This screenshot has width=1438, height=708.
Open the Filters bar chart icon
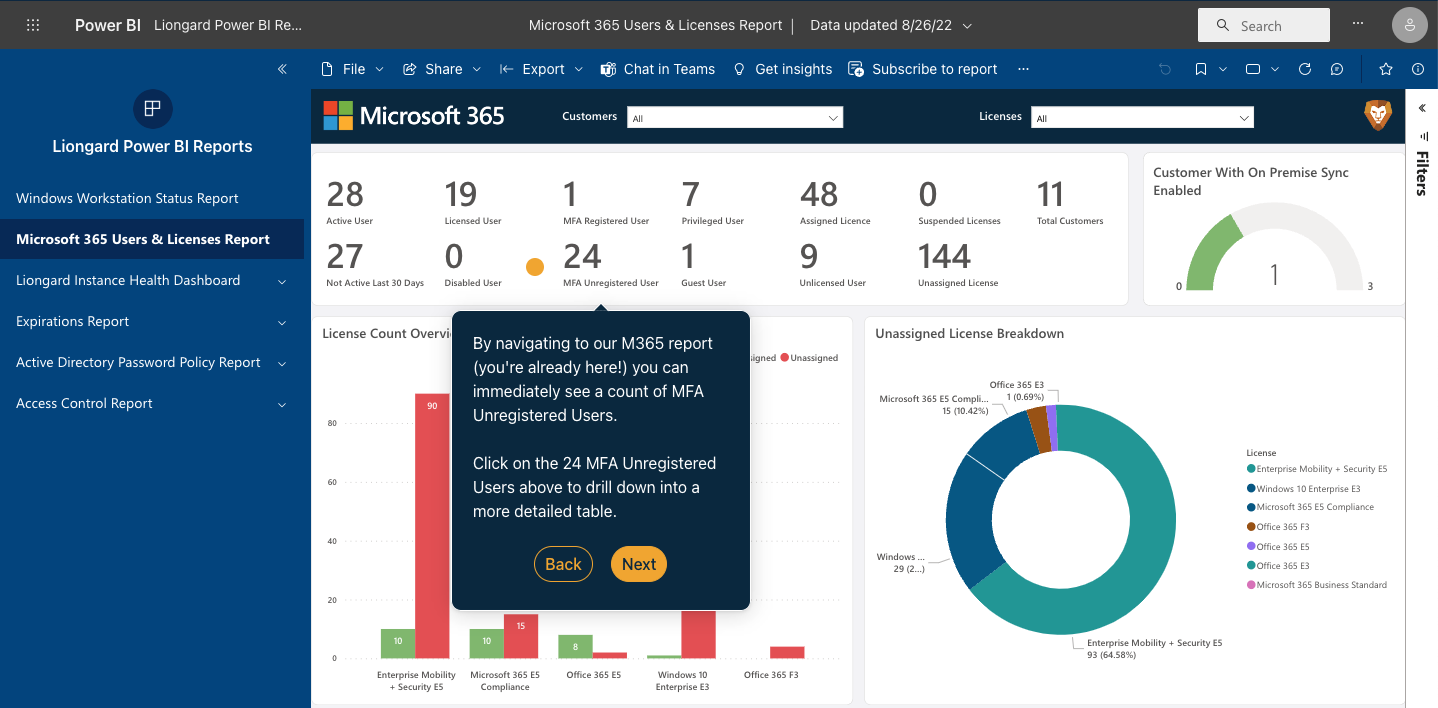[x=1424, y=136]
